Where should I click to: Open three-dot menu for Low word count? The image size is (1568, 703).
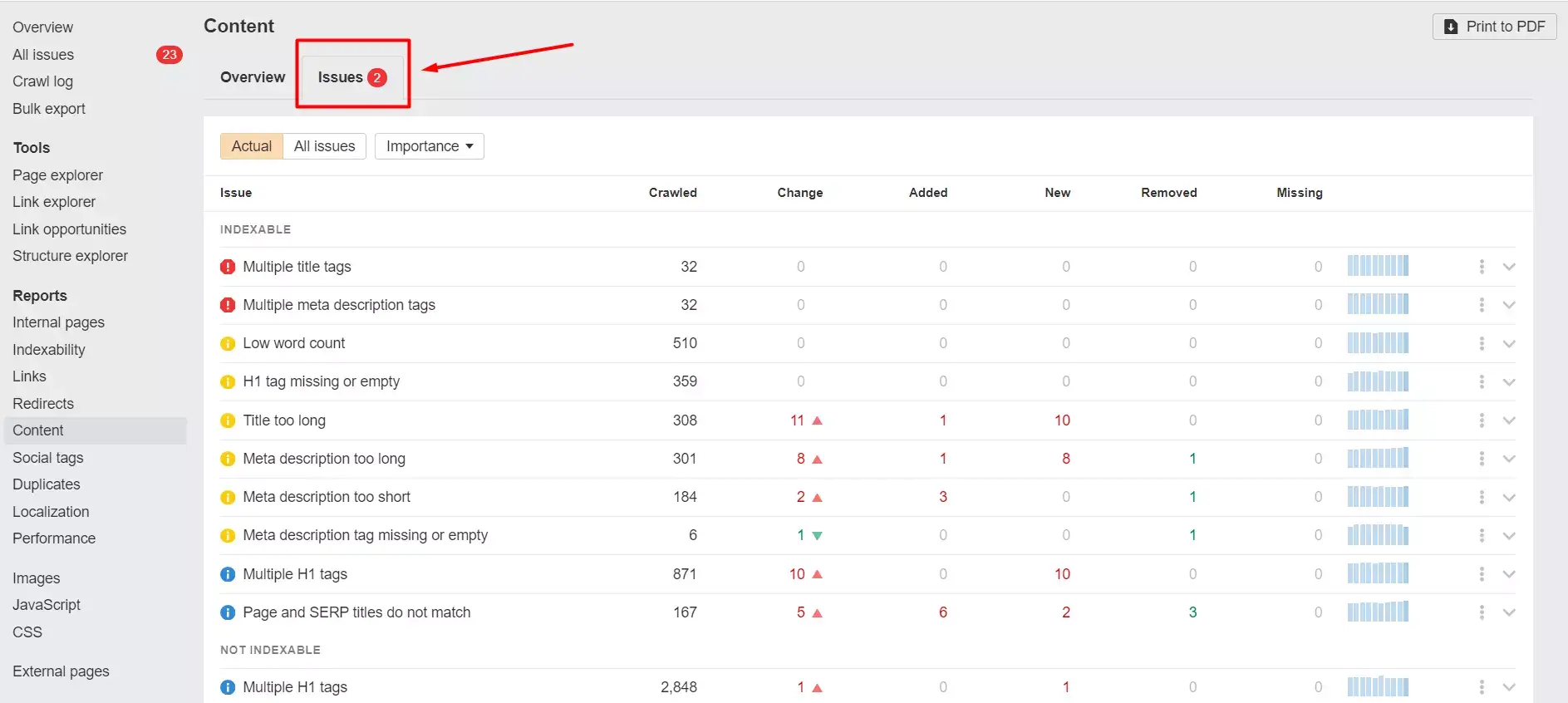[1482, 343]
